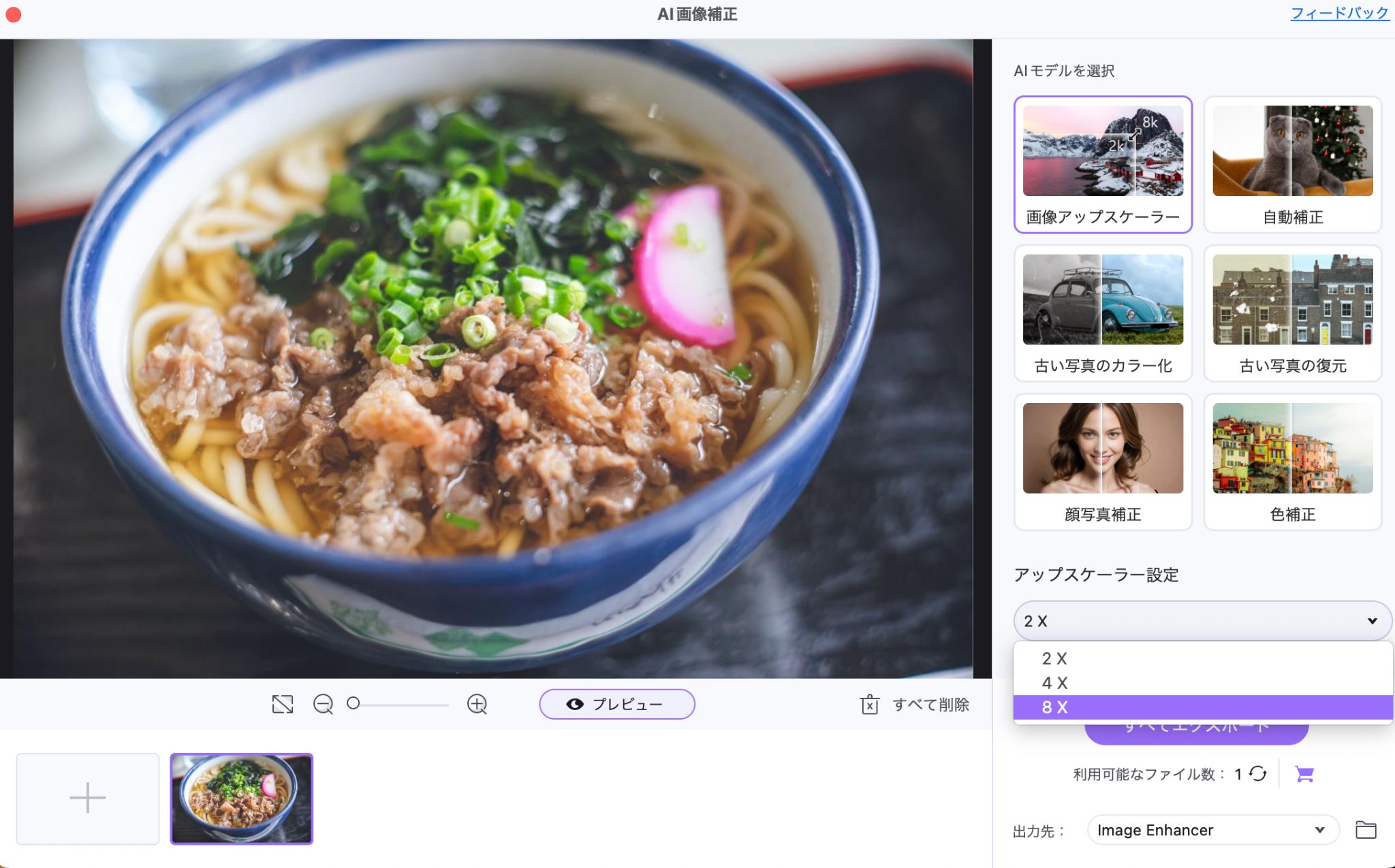This screenshot has height=868, width=1395.
Task: Toggle zoom out magnifier control
Action: (x=324, y=703)
